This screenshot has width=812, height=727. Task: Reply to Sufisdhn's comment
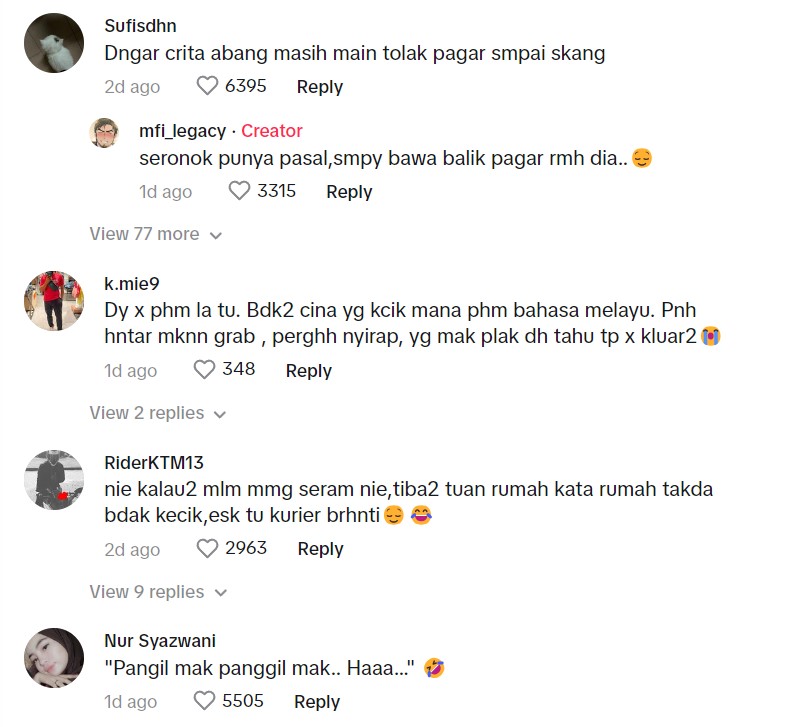[320, 86]
